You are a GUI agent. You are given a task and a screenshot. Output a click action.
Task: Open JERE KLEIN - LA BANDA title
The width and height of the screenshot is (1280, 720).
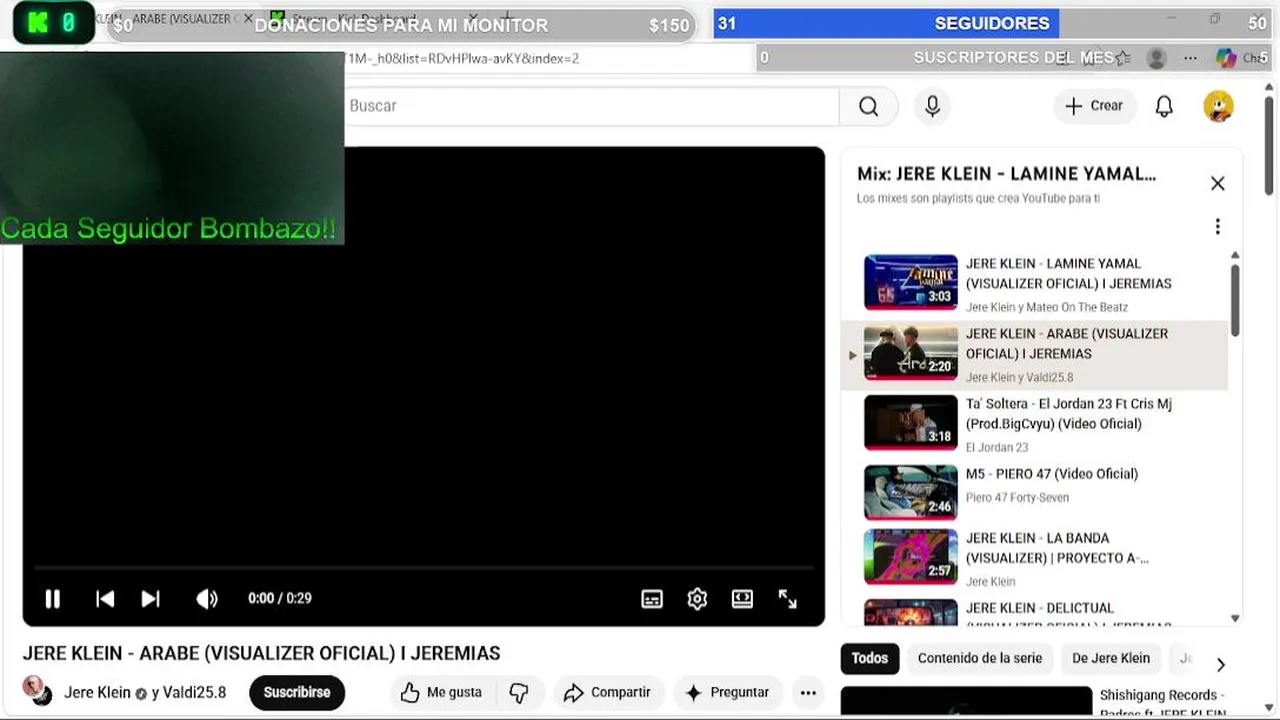tap(1057, 548)
